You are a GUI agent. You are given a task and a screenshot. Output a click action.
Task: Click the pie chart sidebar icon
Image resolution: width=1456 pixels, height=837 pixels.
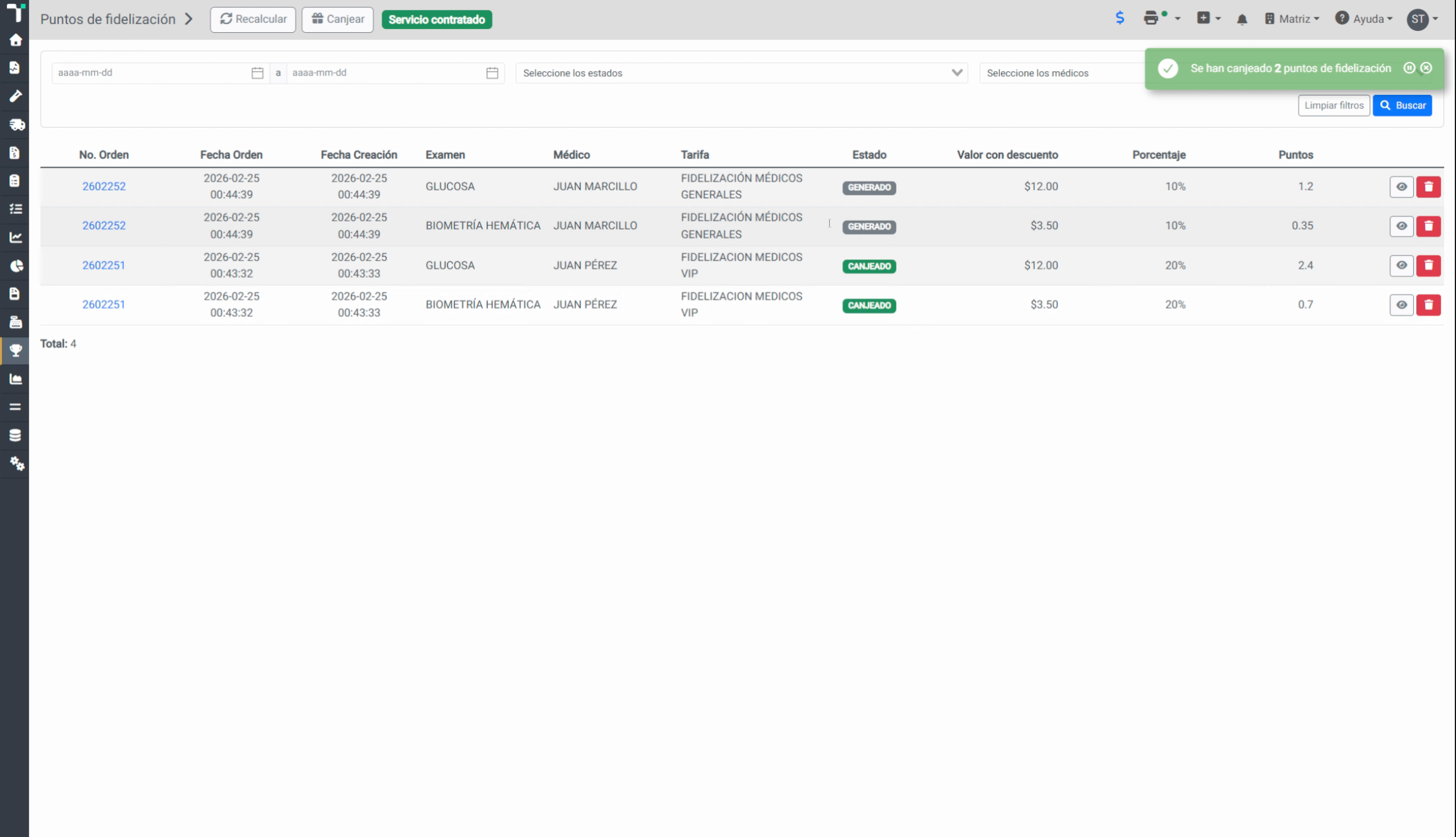16,266
